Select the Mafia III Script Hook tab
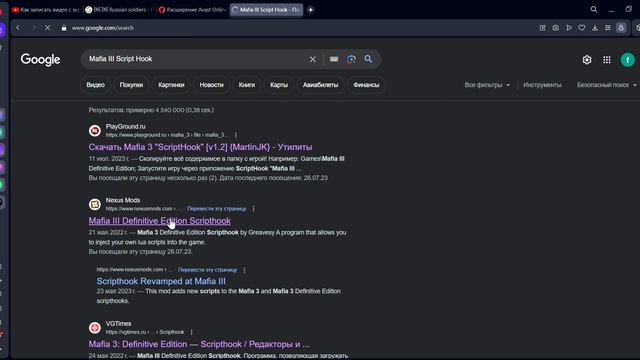Viewport: 640px width, 360px height. tap(266, 9)
